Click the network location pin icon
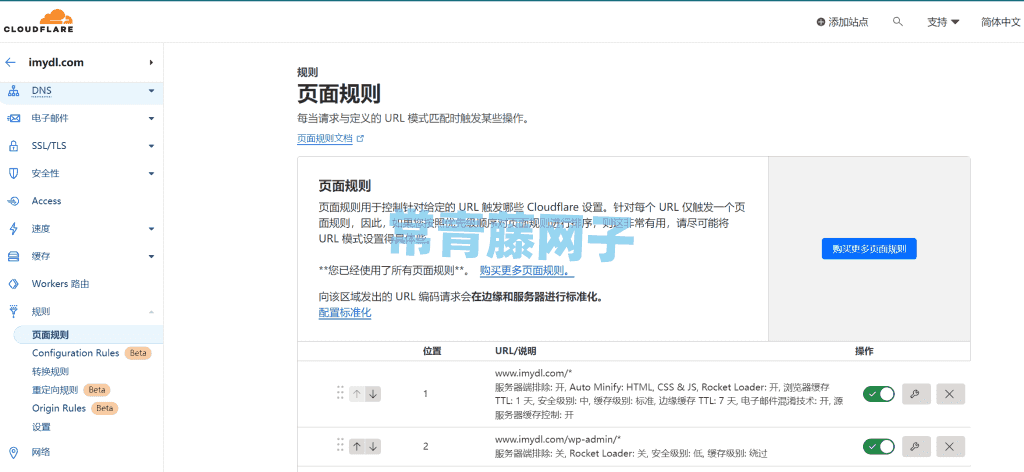1024x472 pixels. pyautogui.click(x=13, y=452)
